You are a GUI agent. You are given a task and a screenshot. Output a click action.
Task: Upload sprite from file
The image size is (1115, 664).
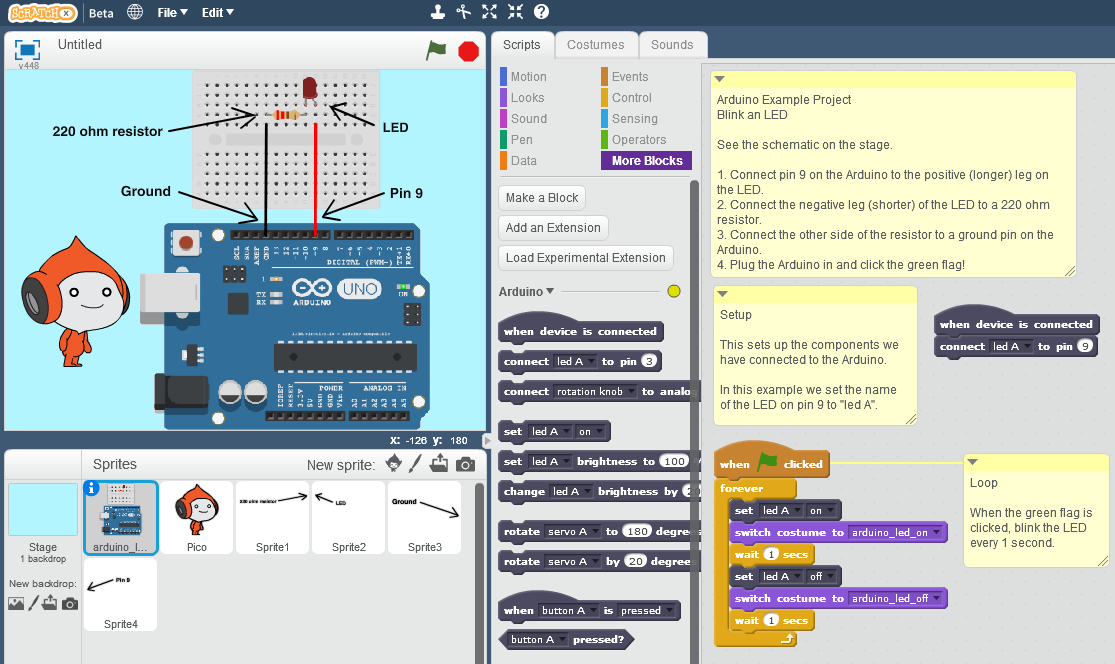click(x=439, y=464)
